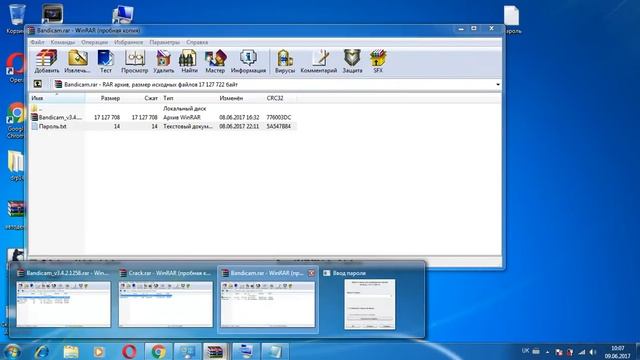The image size is (640, 360).
Task: Sort by the Тип column header
Action: tap(188, 98)
